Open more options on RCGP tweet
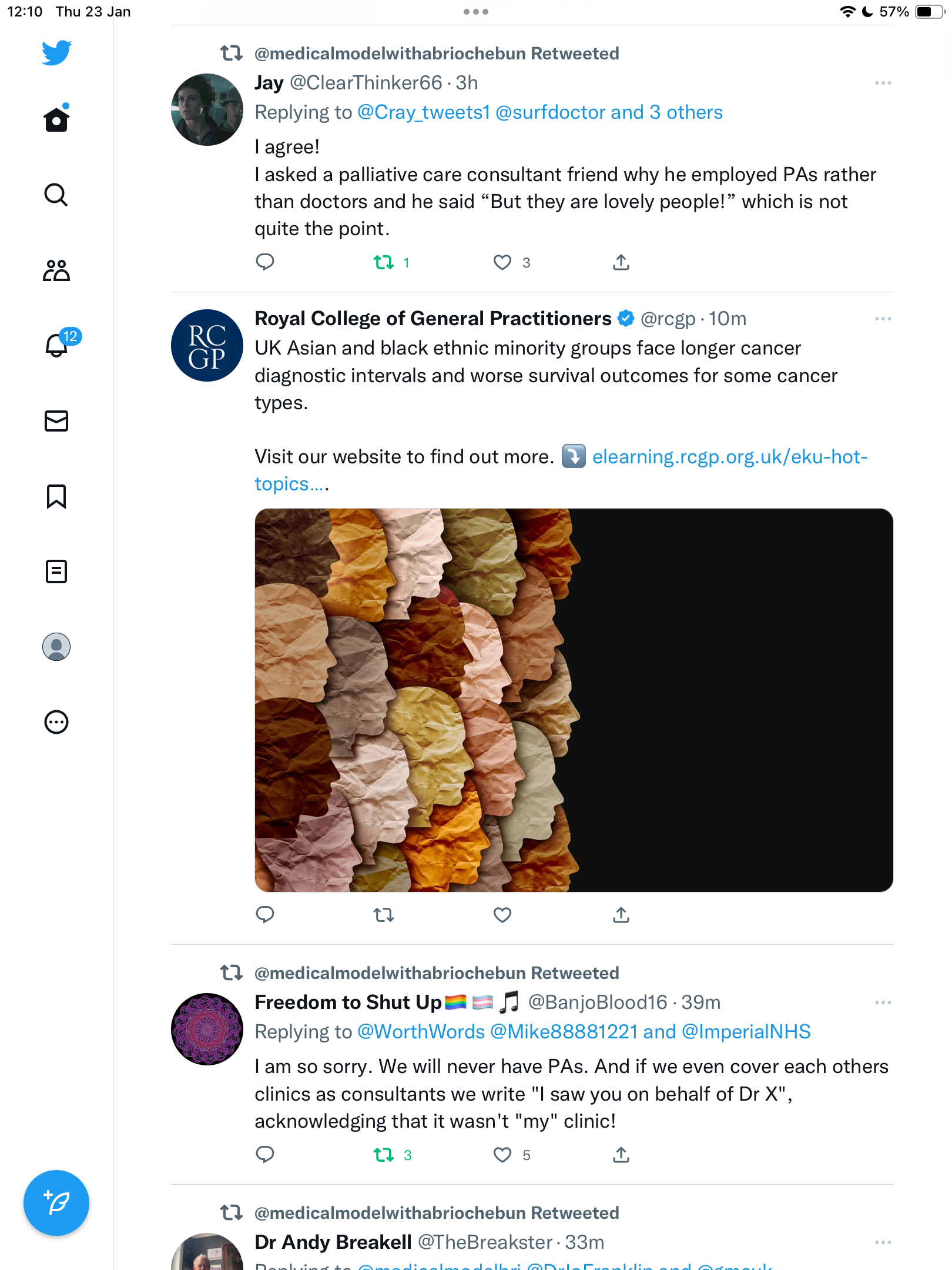 [x=883, y=319]
